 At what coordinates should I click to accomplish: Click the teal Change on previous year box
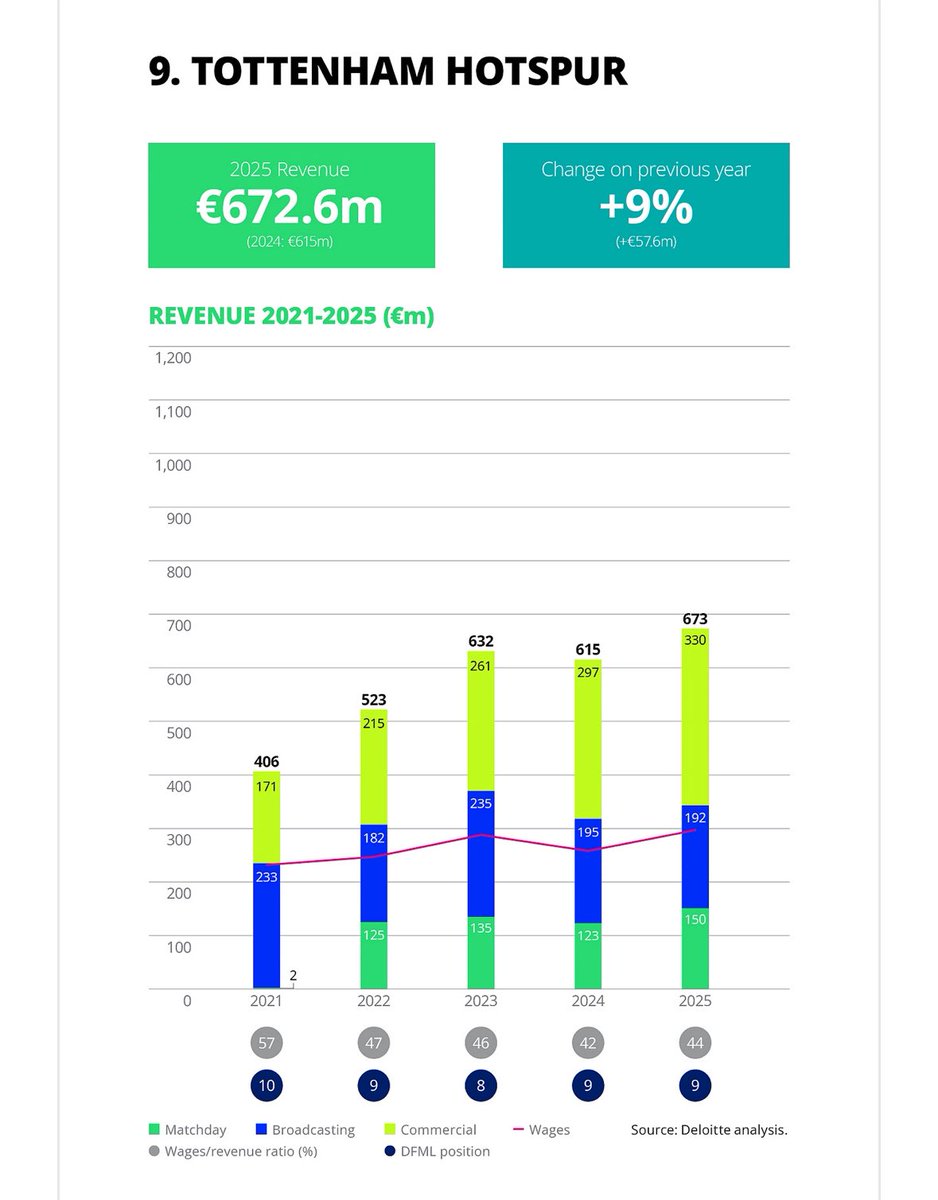coord(646,205)
